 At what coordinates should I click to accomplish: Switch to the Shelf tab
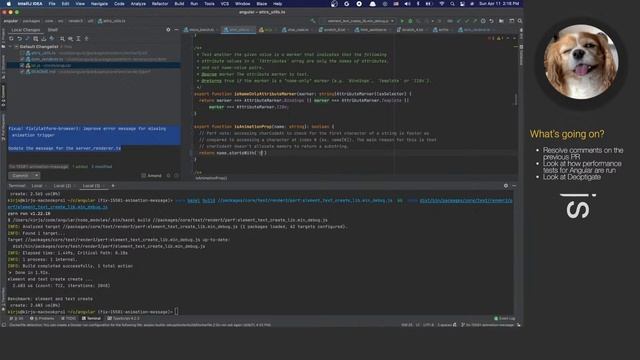pyautogui.click(x=53, y=30)
